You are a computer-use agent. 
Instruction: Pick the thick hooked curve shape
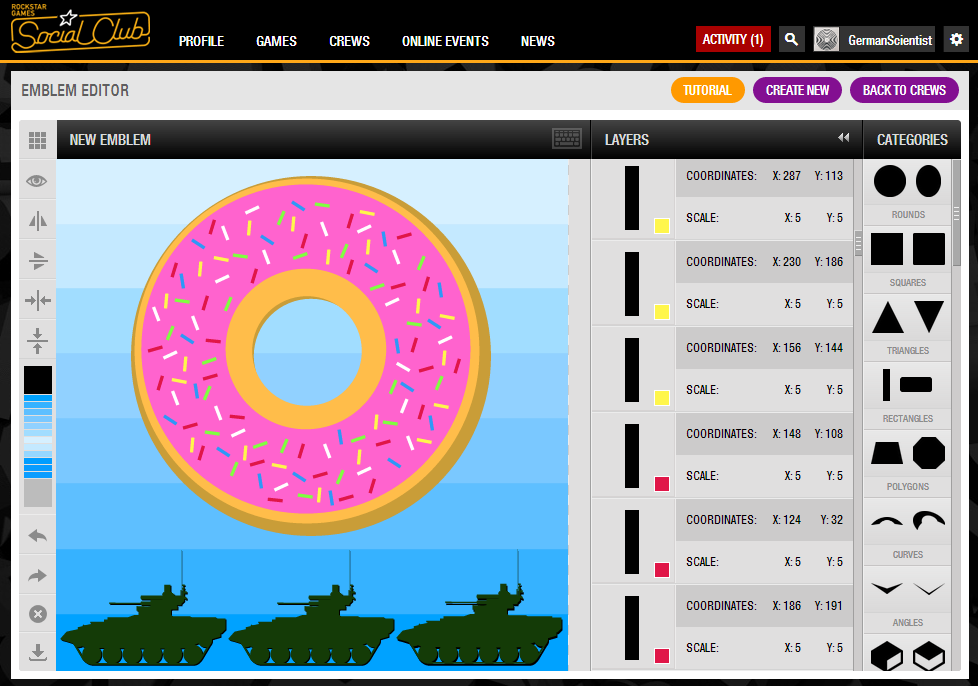click(x=929, y=520)
